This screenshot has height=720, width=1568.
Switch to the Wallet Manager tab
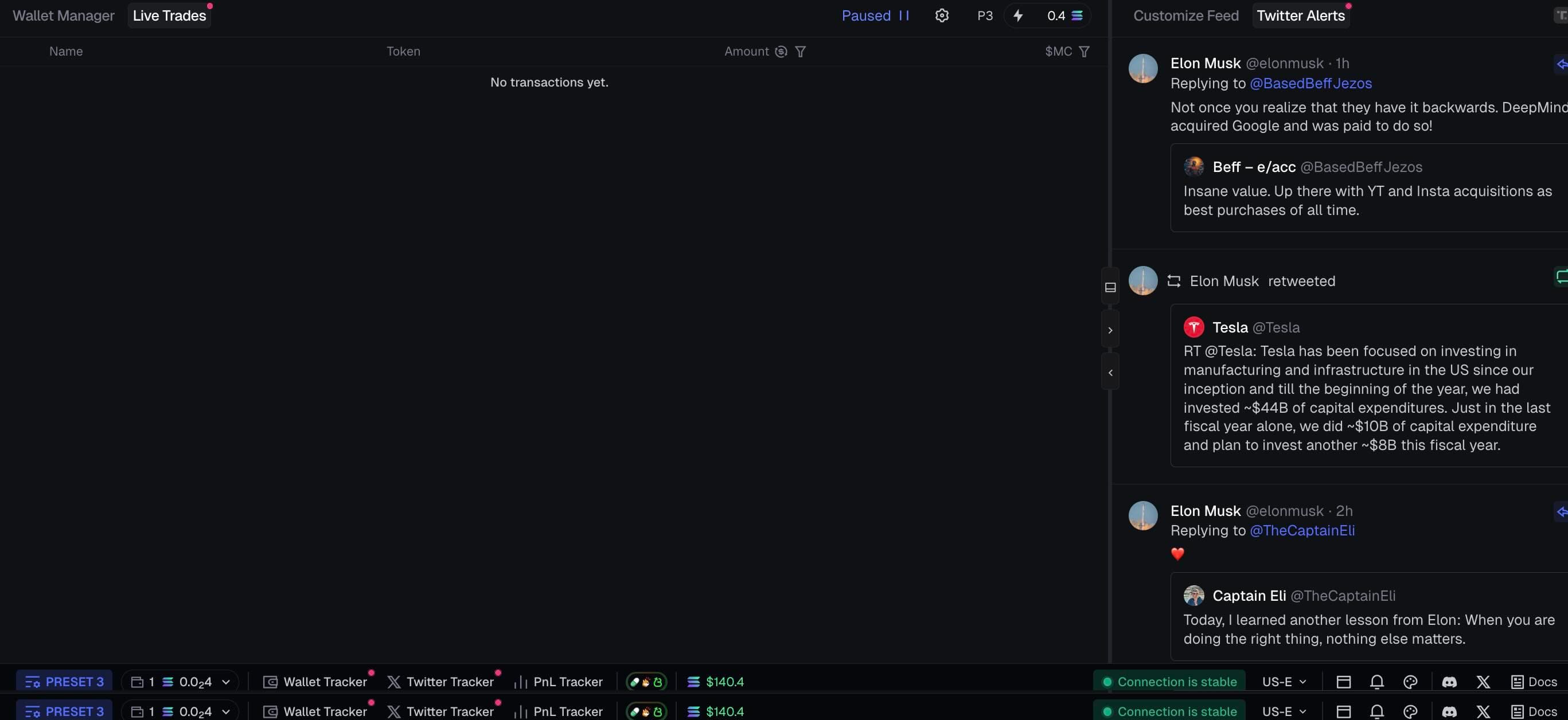(x=63, y=16)
